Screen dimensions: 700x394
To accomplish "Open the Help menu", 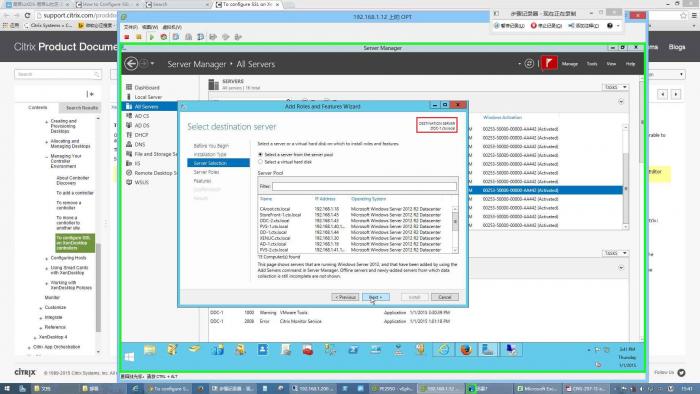I will (630, 64).
